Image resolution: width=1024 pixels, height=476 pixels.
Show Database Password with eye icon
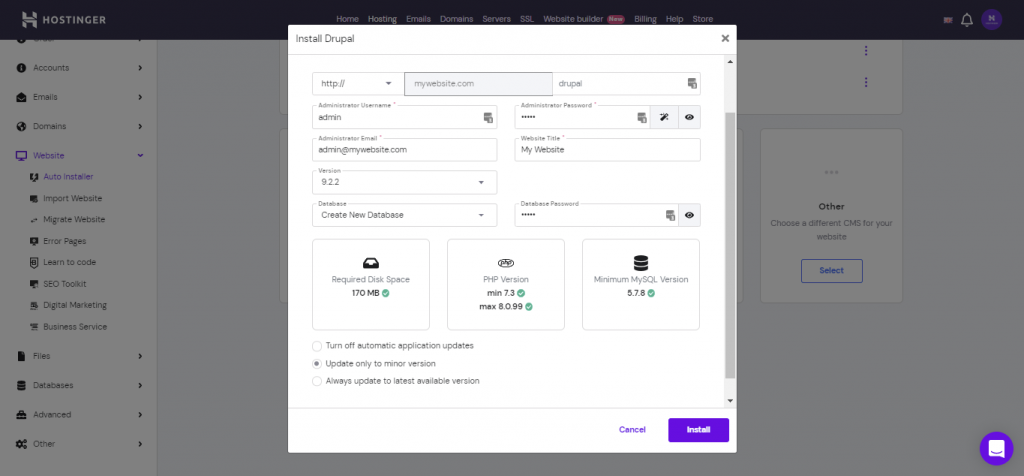coord(689,215)
